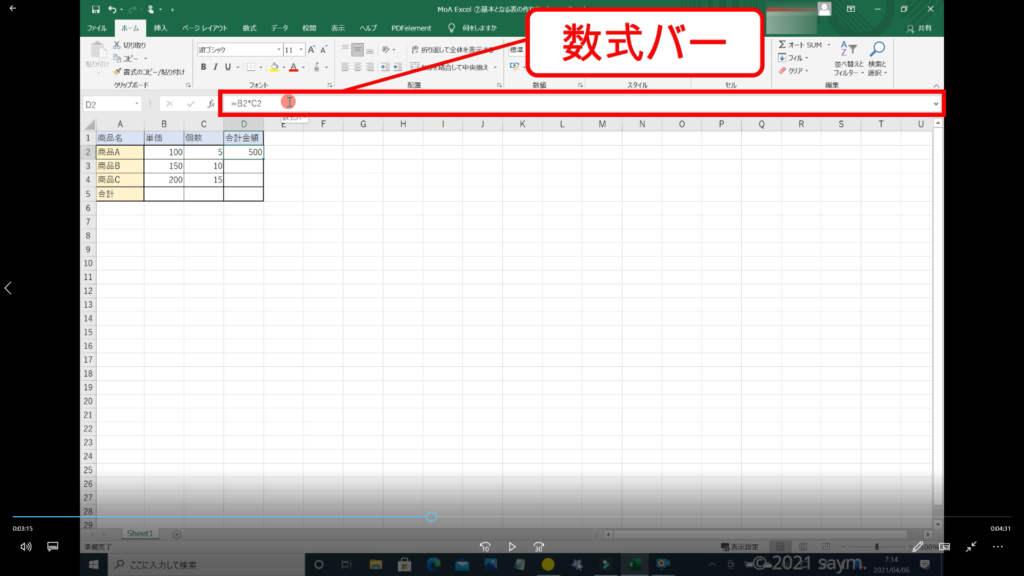The image size is (1024, 576).
Task: Click the Clear (クリア) eraser icon
Action: pyautogui.click(x=782, y=71)
